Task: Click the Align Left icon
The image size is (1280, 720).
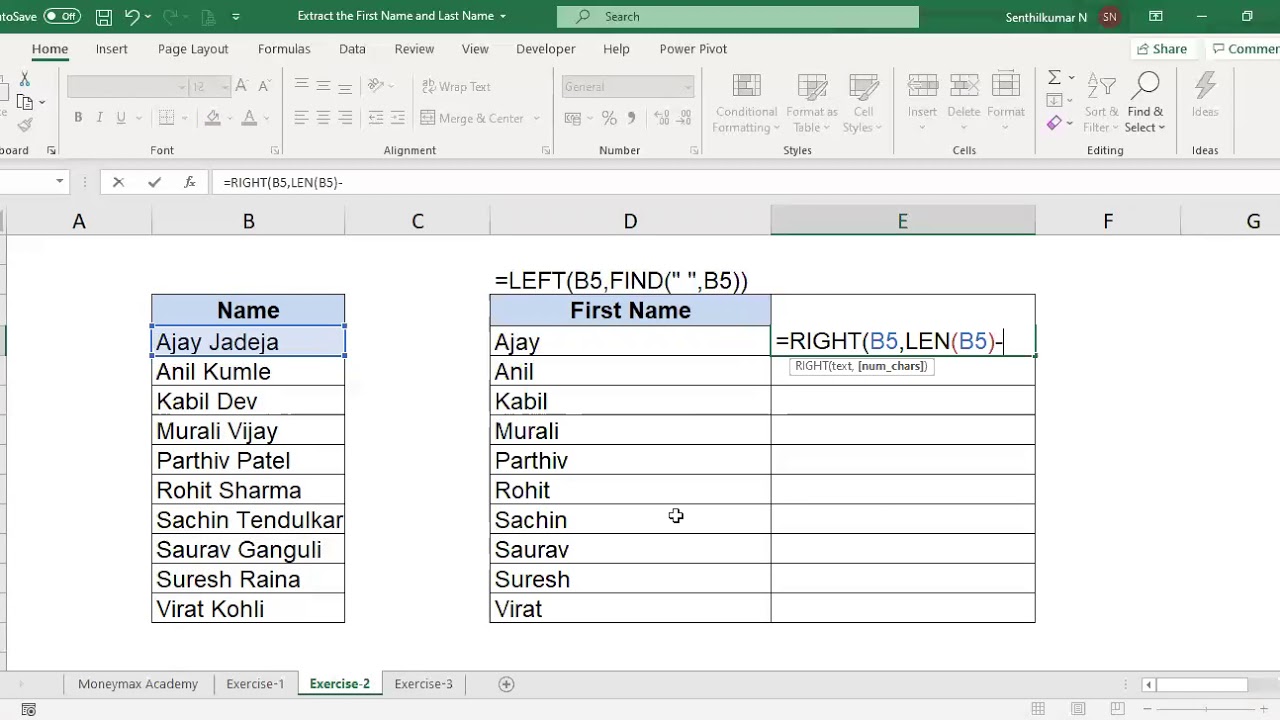Action: click(301, 118)
